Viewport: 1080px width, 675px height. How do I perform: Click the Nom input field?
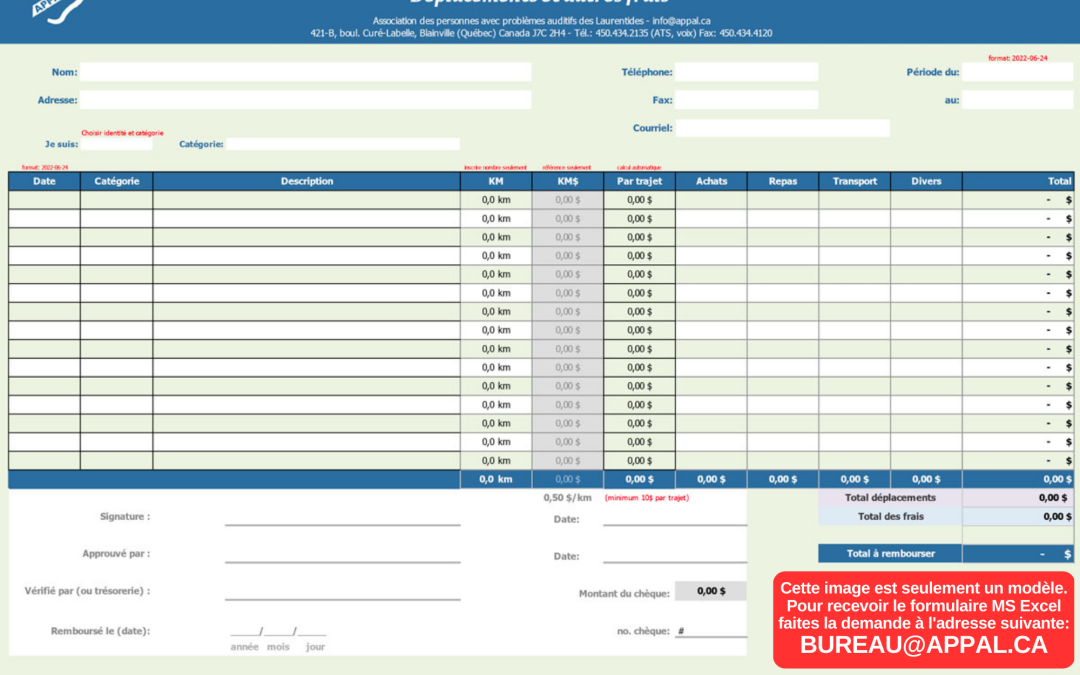305,72
